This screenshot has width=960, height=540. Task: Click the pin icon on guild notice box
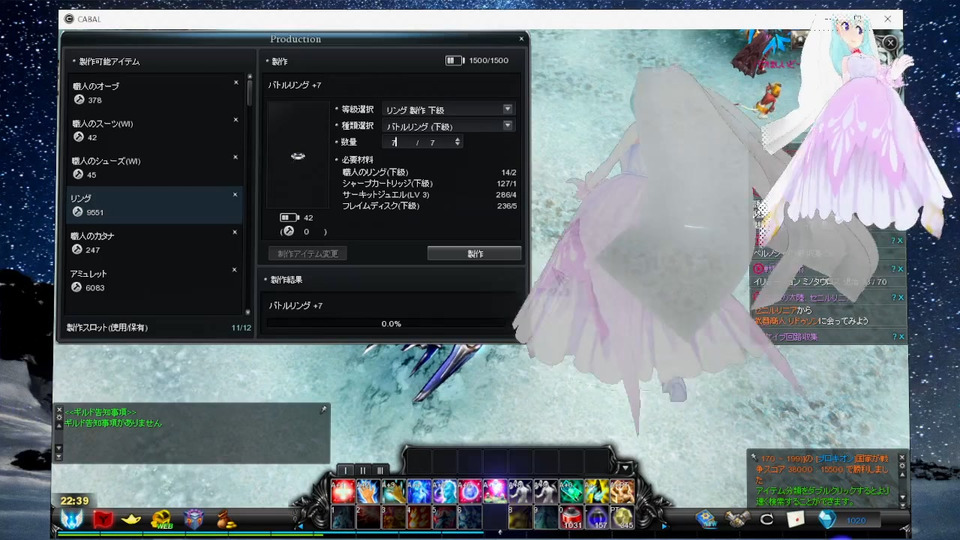(323, 410)
